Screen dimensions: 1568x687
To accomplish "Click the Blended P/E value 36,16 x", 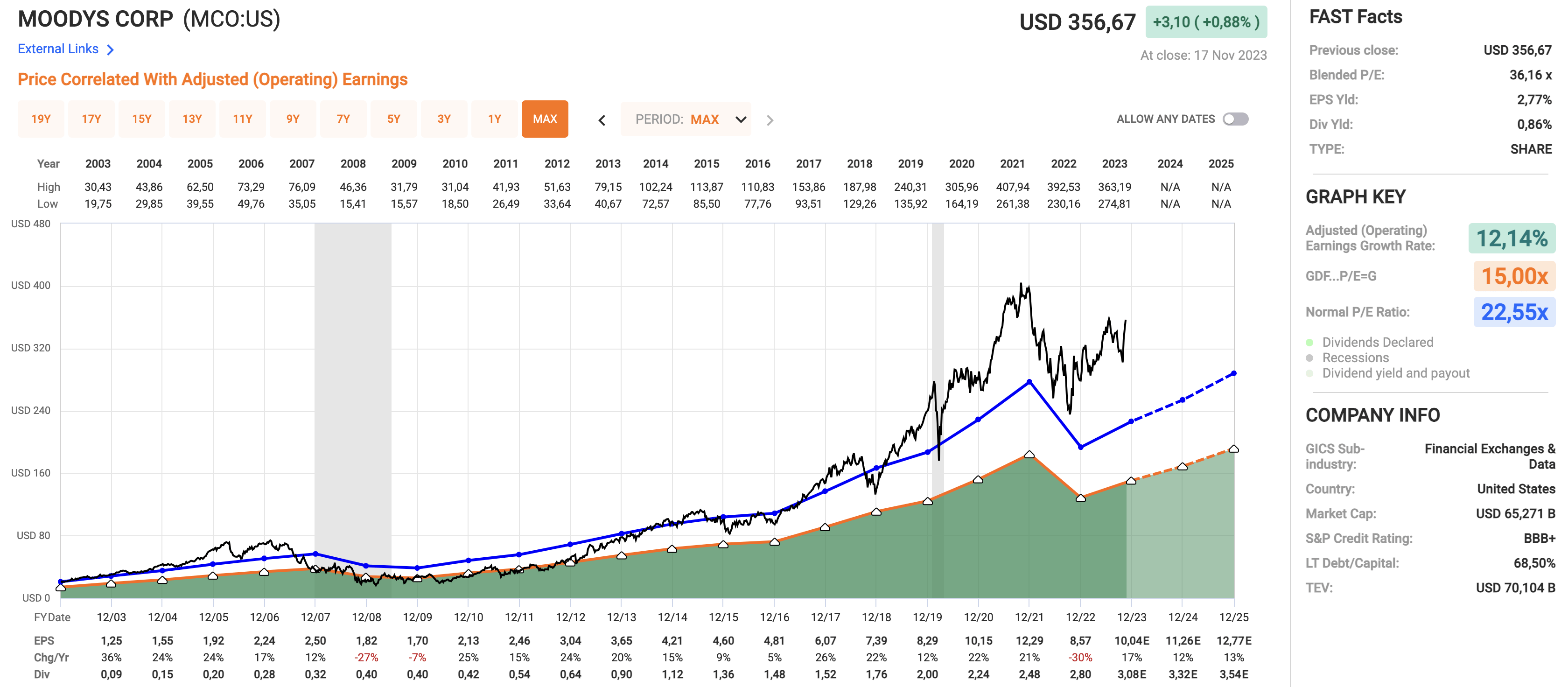I will (x=1530, y=75).
